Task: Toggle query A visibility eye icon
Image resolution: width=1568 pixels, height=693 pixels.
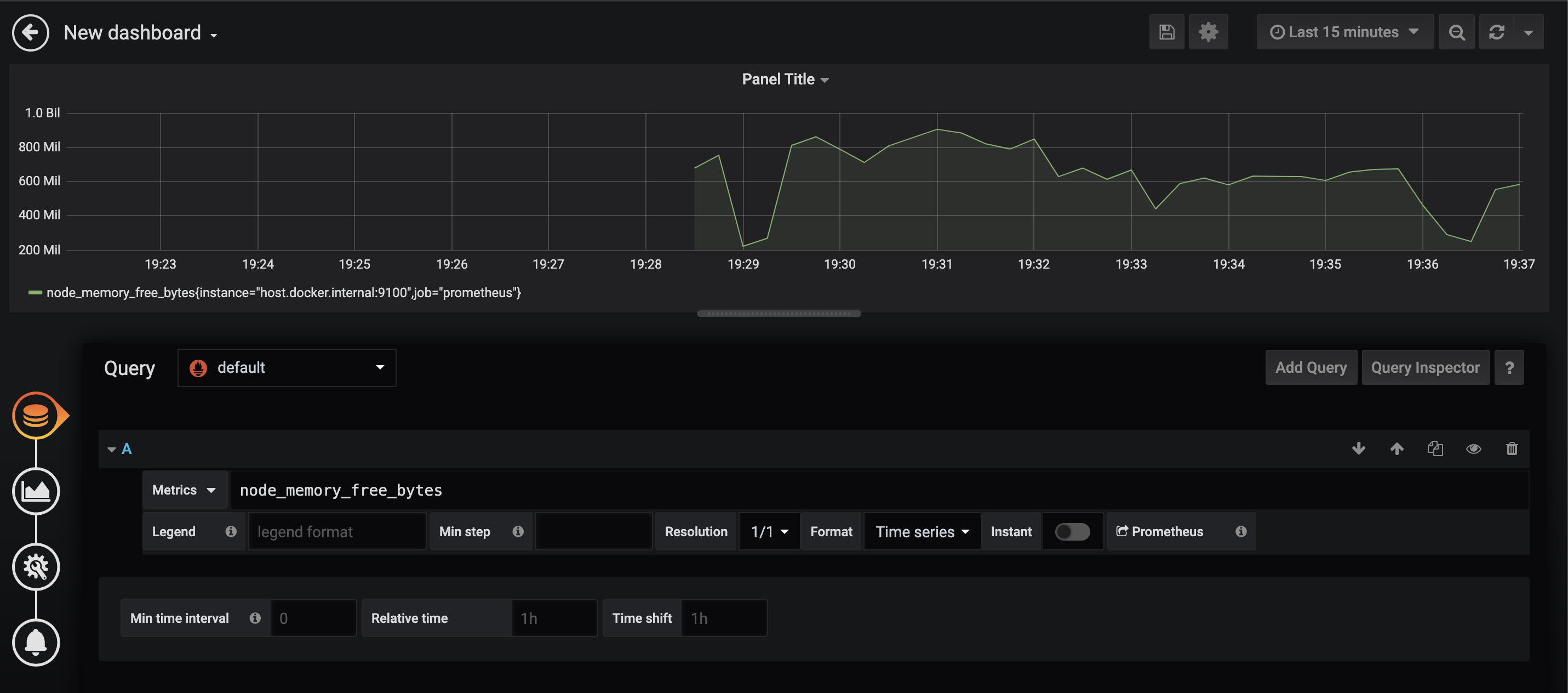Action: (x=1473, y=449)
